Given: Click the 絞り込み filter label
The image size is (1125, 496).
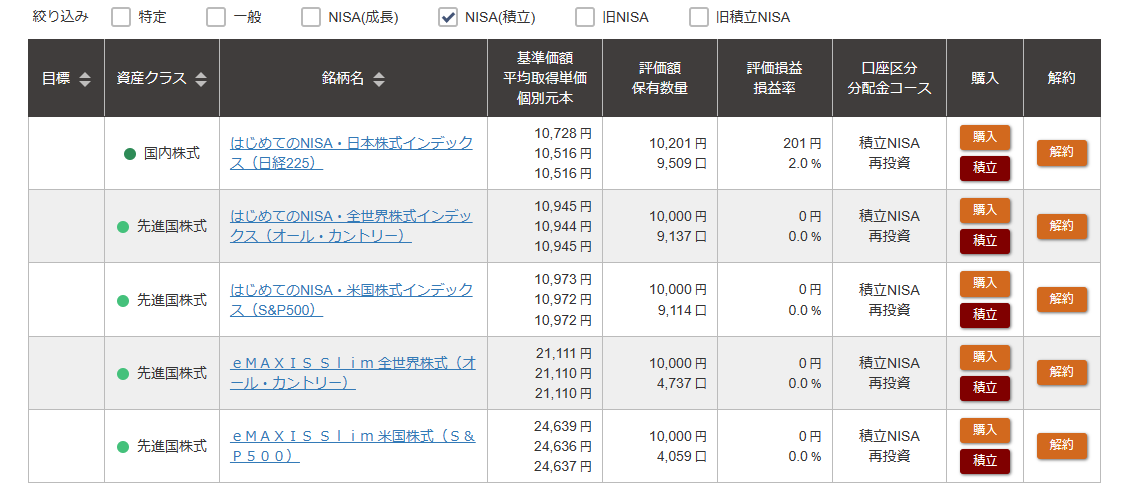Looking at the screenshot, I should [x=61, y=17].
